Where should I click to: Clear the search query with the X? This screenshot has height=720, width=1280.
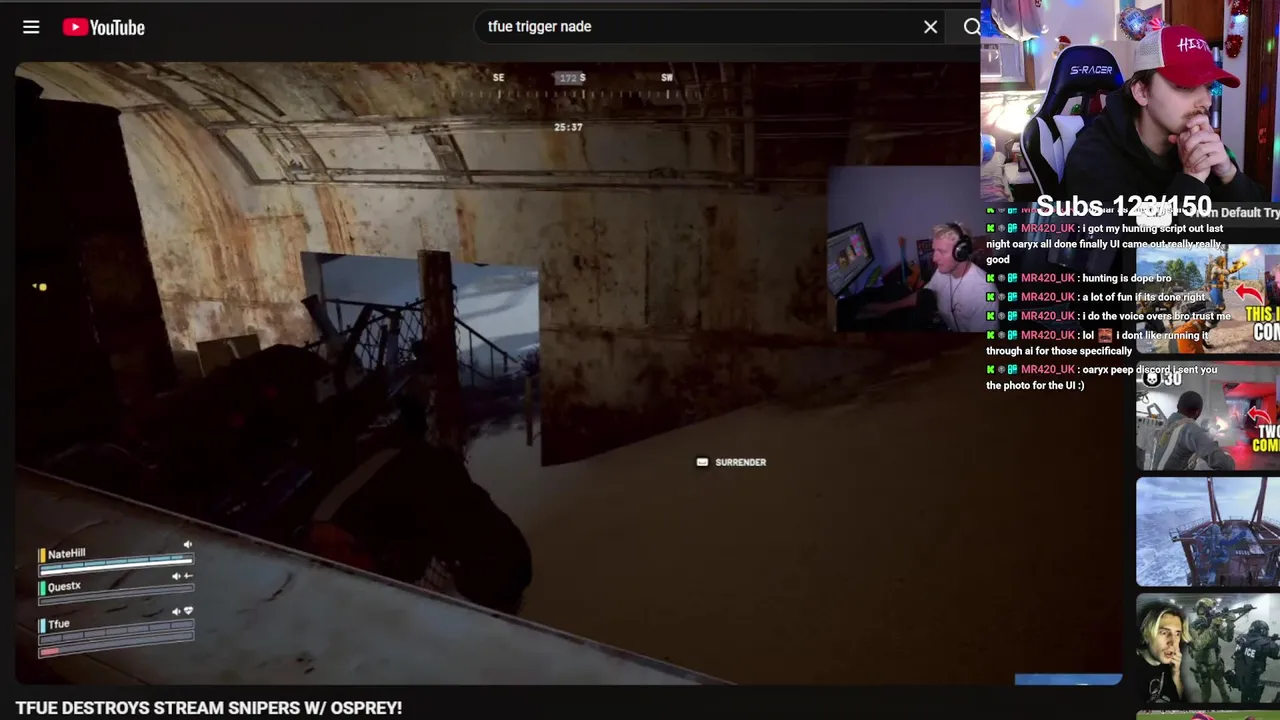(930, 27)
